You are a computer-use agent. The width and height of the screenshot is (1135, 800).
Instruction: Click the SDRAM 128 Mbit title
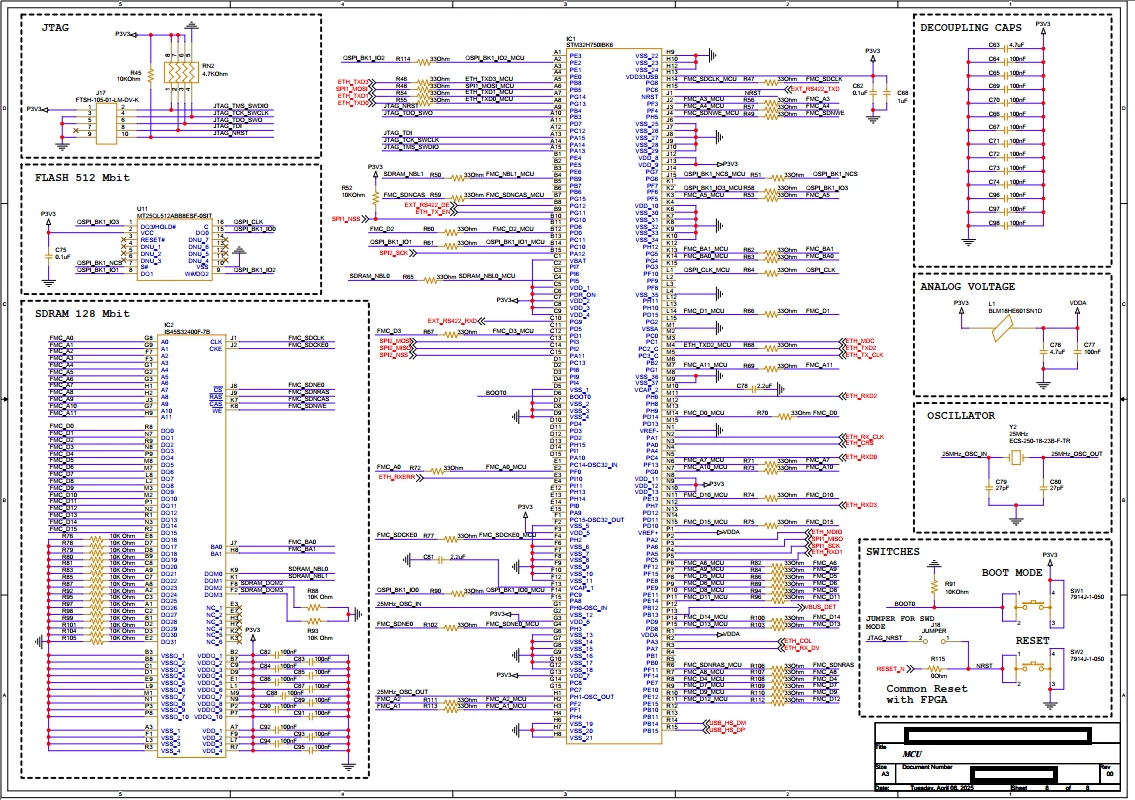click(82, 313)
